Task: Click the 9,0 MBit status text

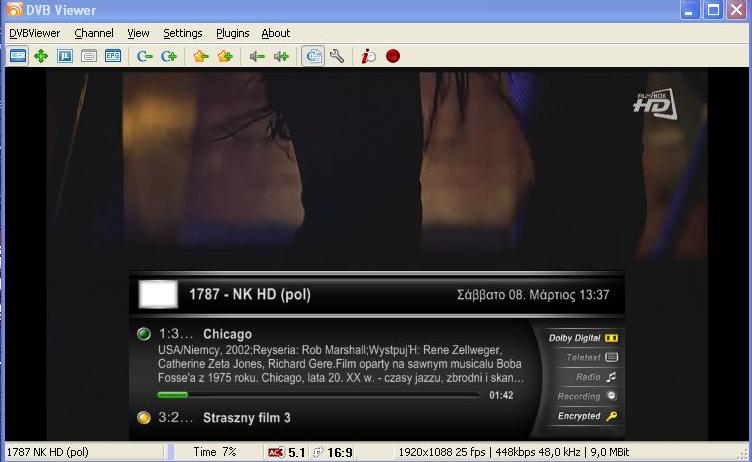Action: tap(610, 452)
